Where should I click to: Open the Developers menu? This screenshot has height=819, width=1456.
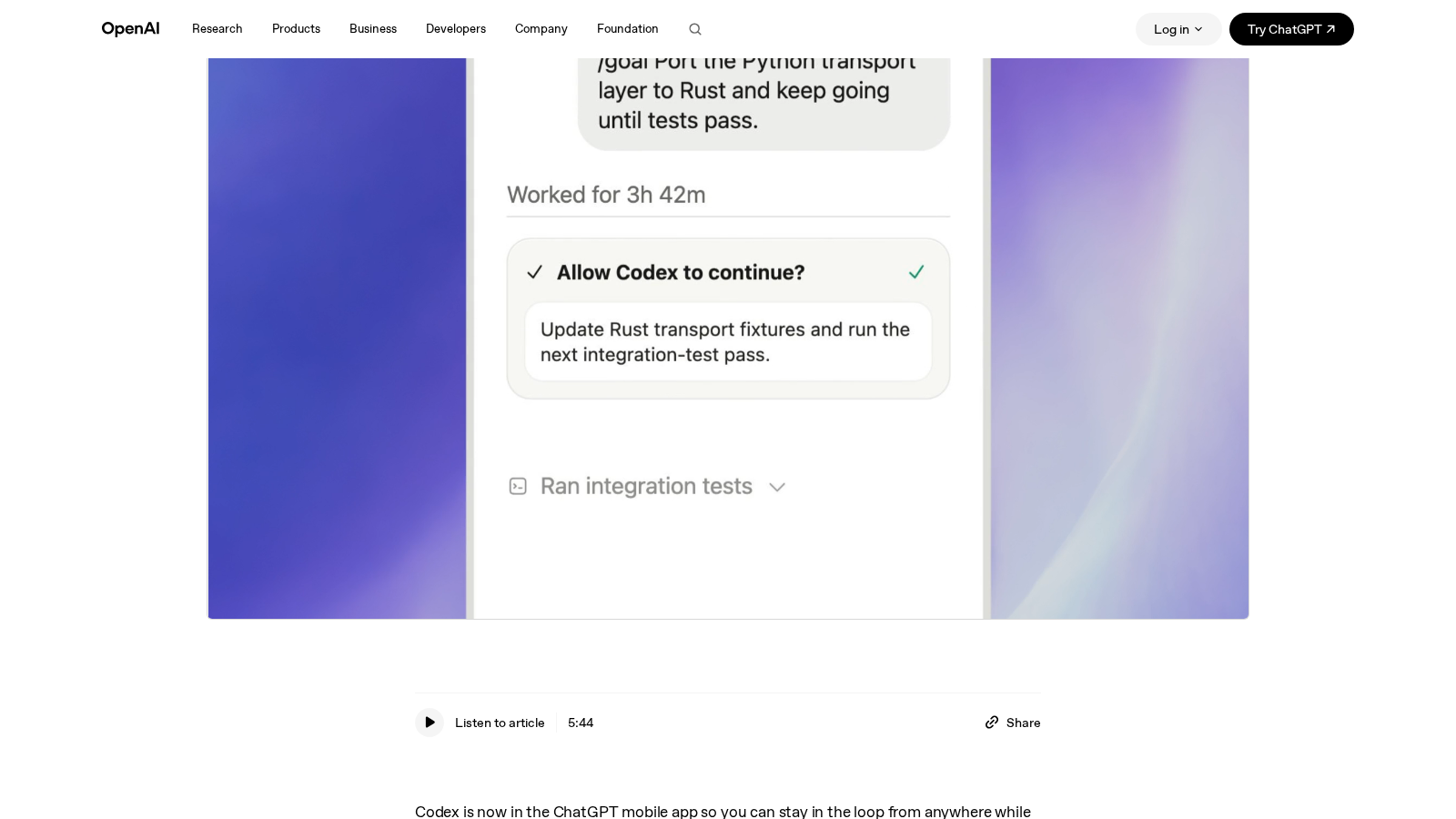[456, 29]
